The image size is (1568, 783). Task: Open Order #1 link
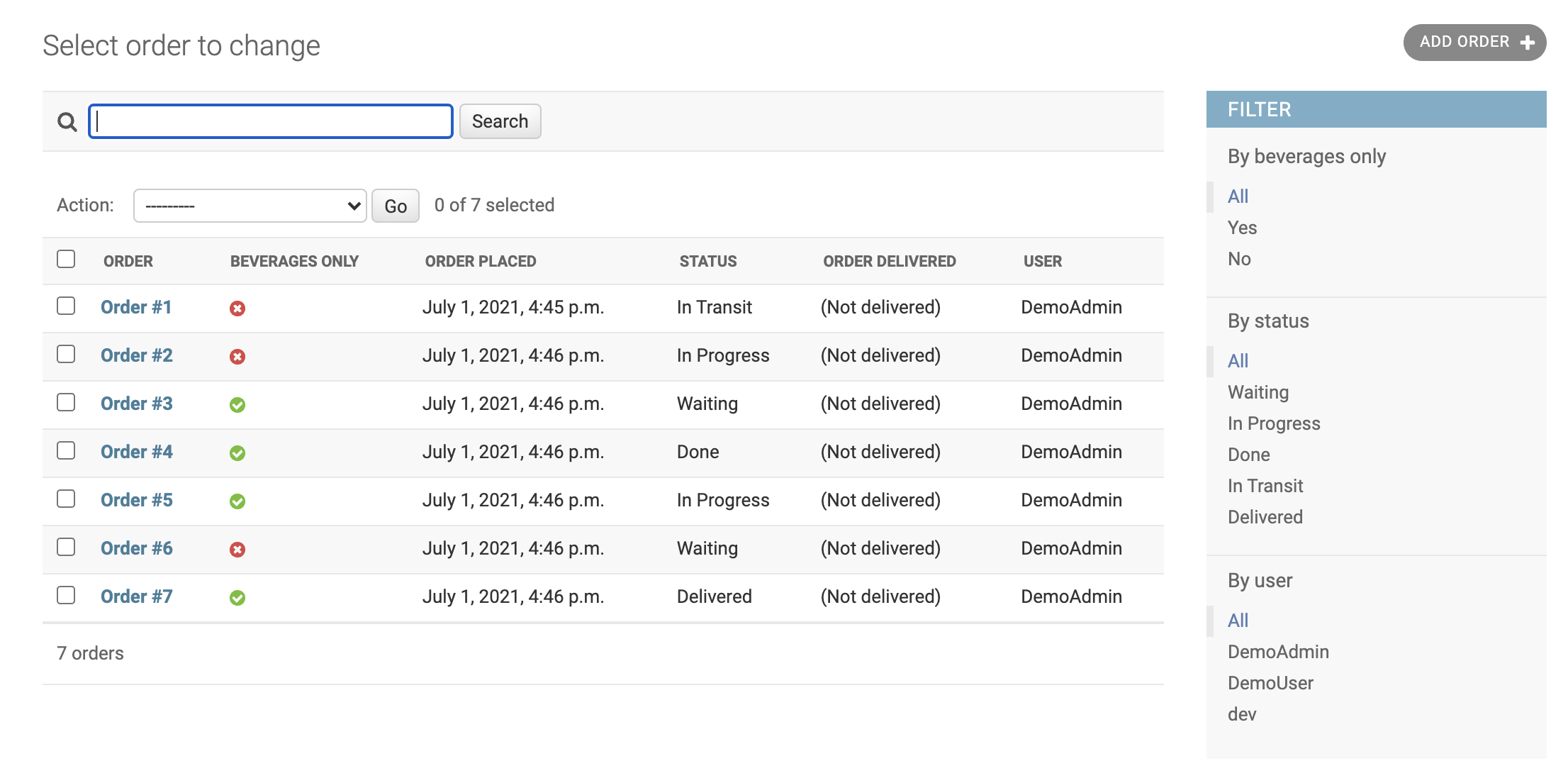[136, 307]
